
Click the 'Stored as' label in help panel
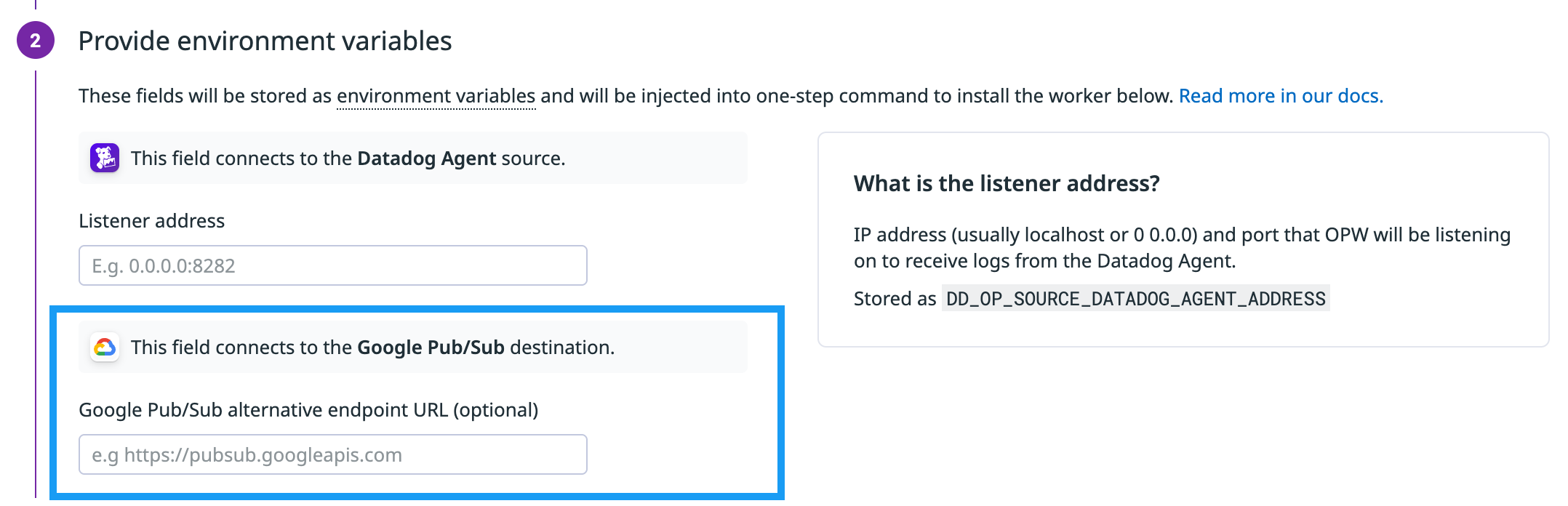pyautogui.click(x=895, y=299)
